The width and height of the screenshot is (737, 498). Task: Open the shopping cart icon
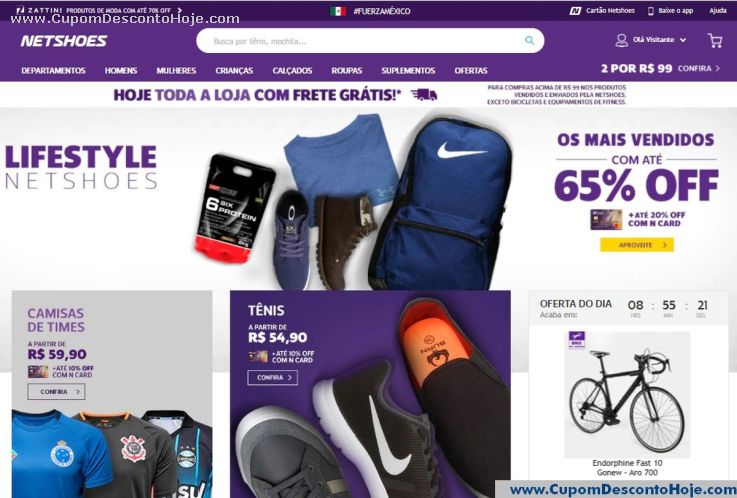tap(715, 40)
